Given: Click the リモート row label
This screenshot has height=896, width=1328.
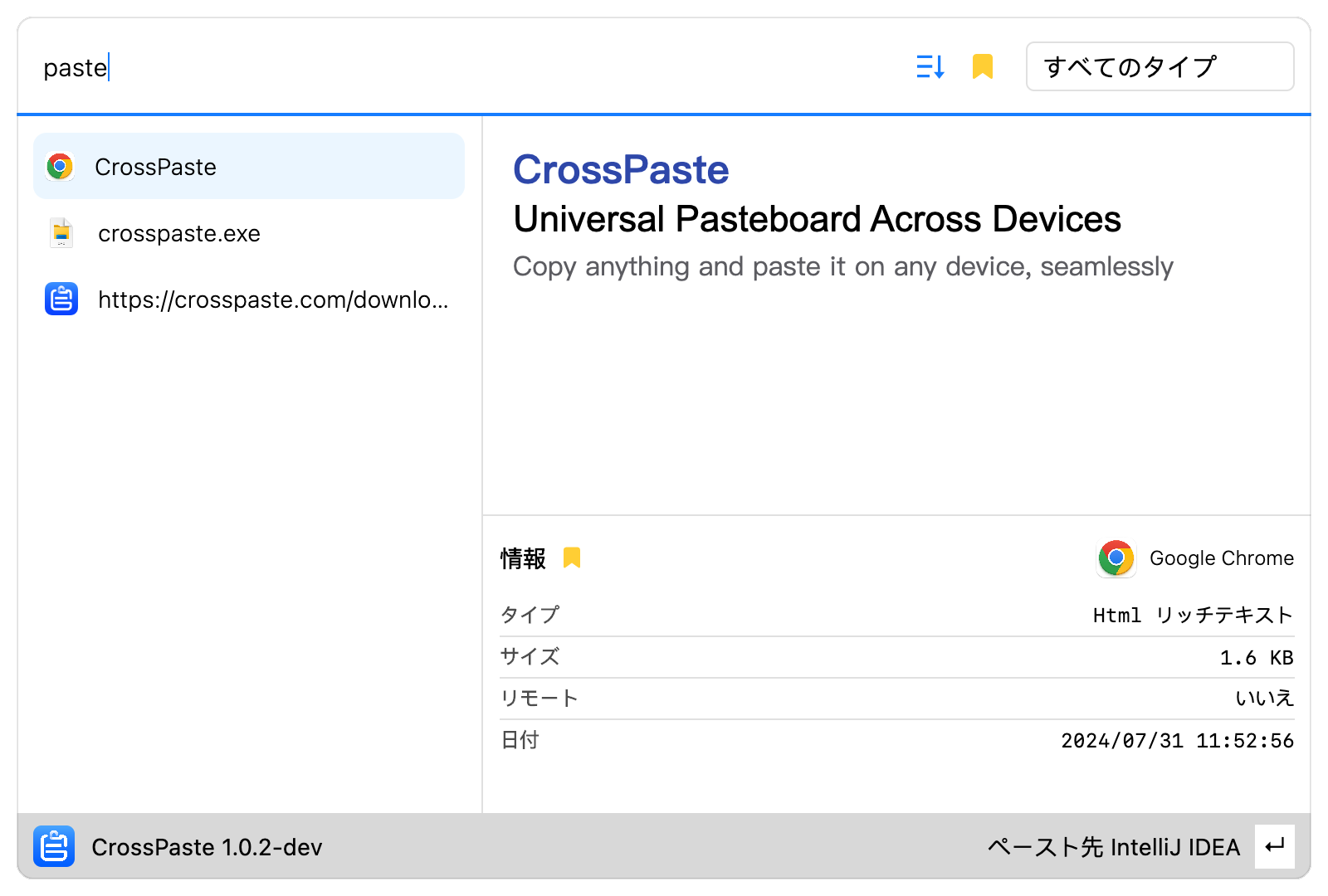Looking at the screenshot, I should [539, 699].
